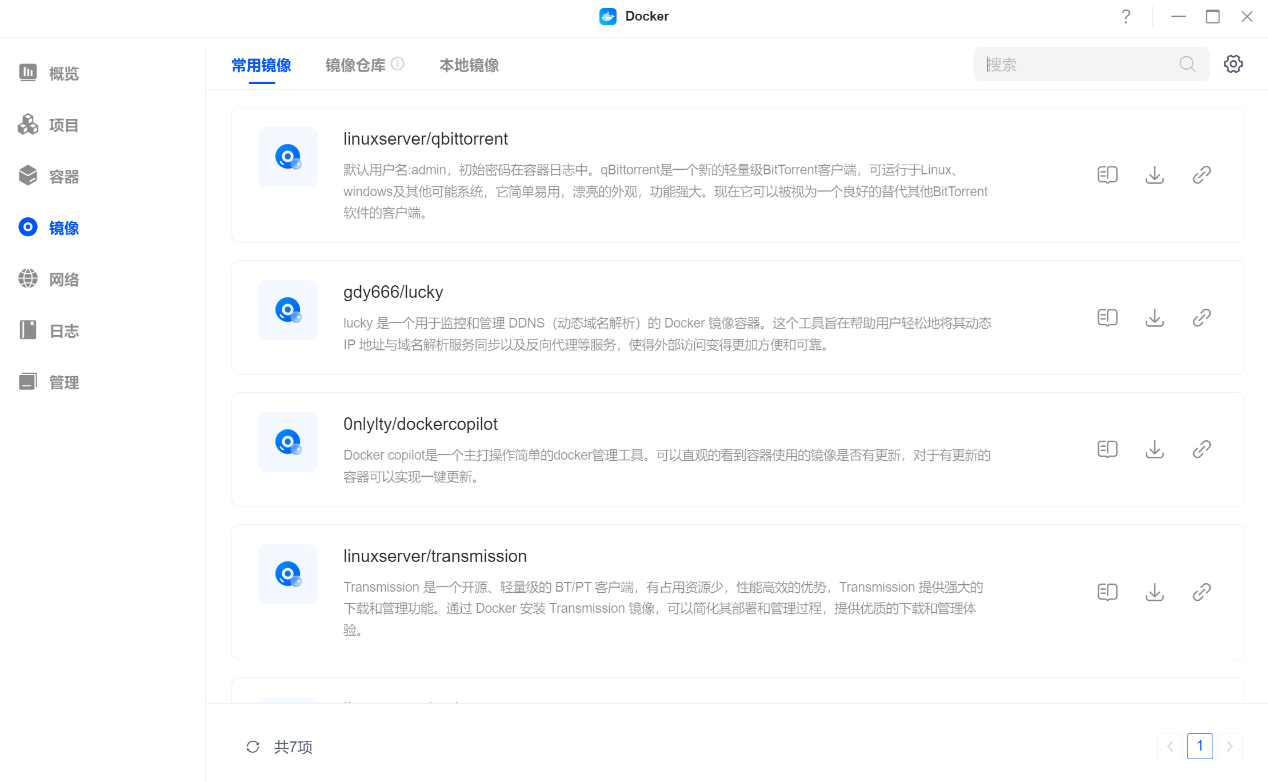The image size is (1268, 782).
Task: Download the linuxserver/transmission image
Action: click(1154, 592)
